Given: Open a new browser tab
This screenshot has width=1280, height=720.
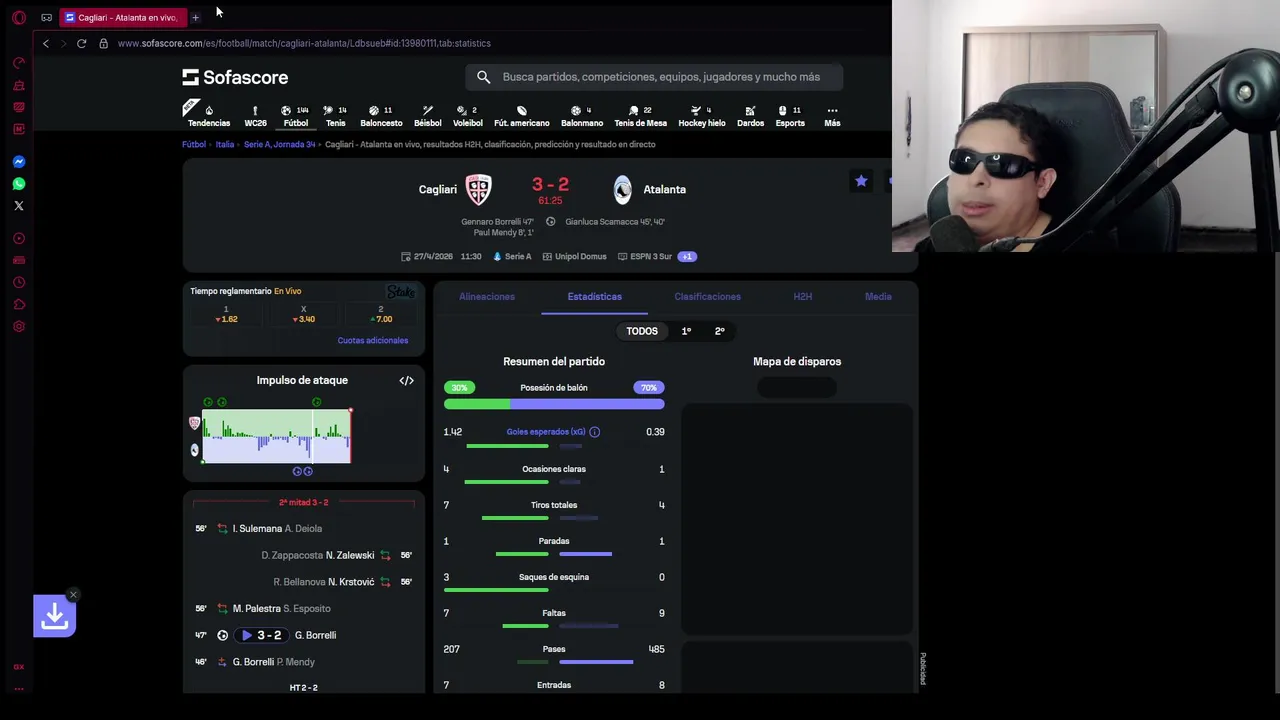Looking at the screenshot, I should coord(195,17).
